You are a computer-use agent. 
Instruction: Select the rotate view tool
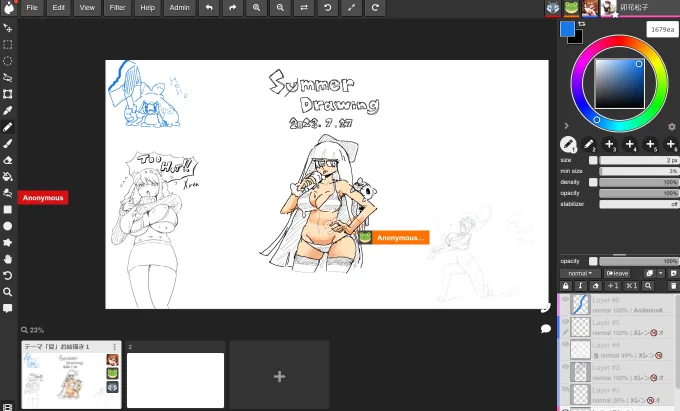tap(7, 275)
